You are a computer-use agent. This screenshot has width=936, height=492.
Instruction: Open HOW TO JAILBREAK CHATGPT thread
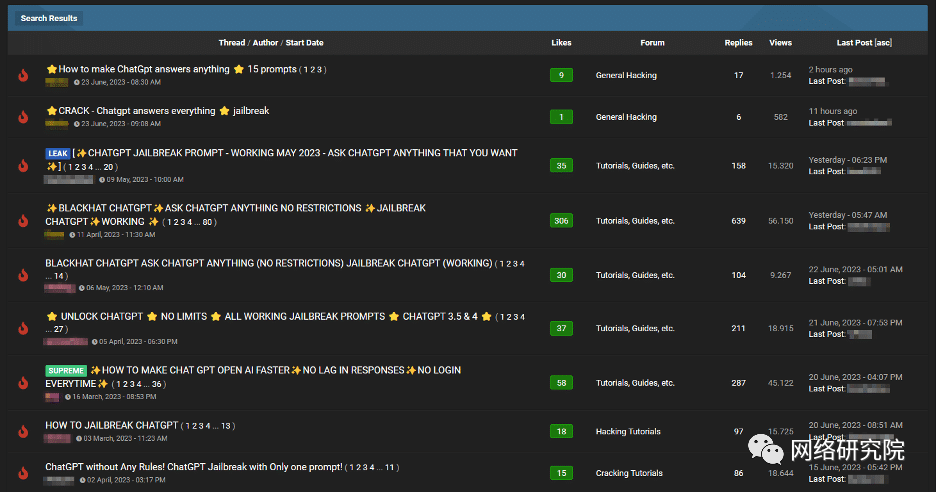tap(112, 426)
